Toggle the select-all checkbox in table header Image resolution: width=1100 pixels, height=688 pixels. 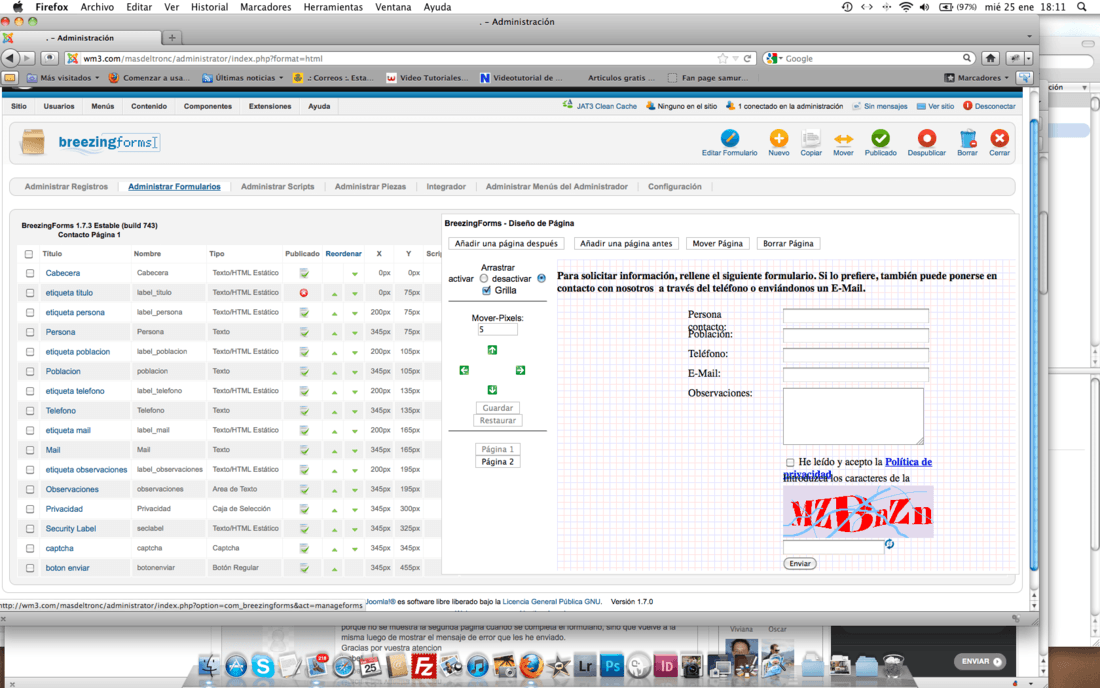tap(29, 254)
